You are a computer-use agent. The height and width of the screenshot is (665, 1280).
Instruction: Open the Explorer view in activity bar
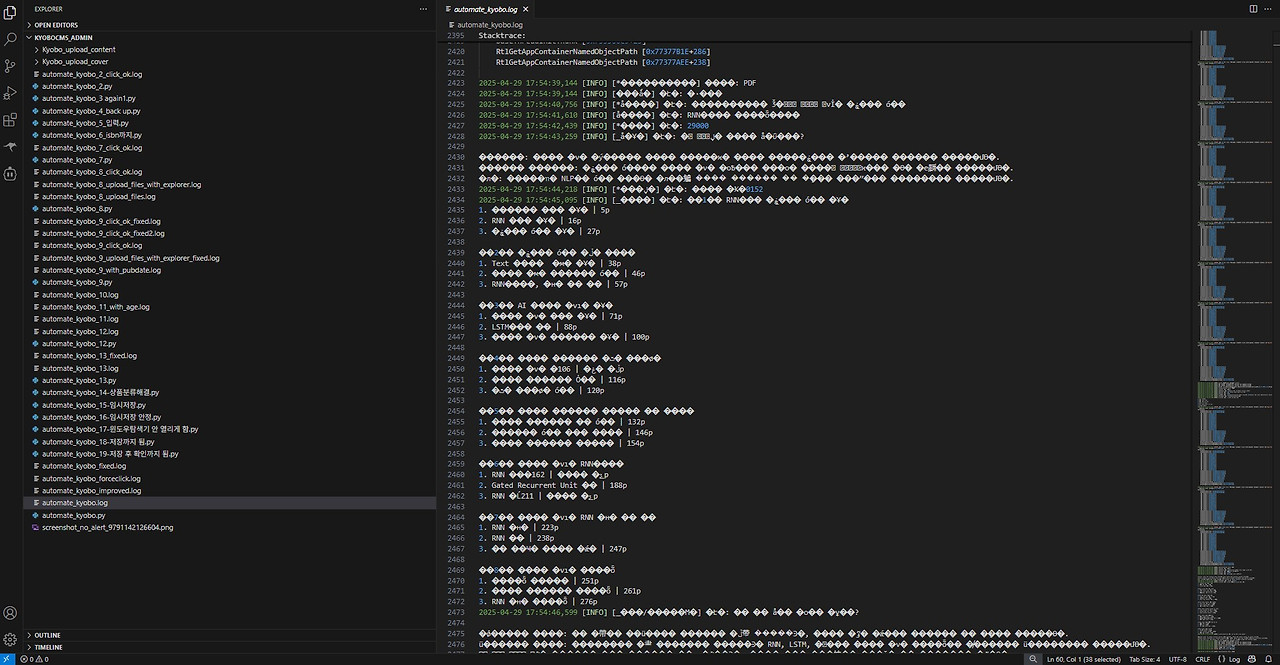[10, 14]
